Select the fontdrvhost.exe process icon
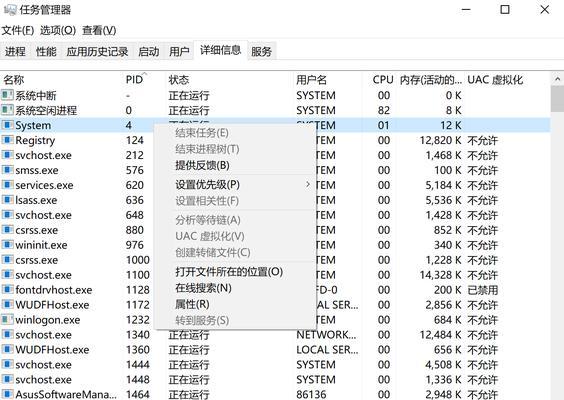Image resolution: width=564 pixels, height=400 pixels. 7,290
